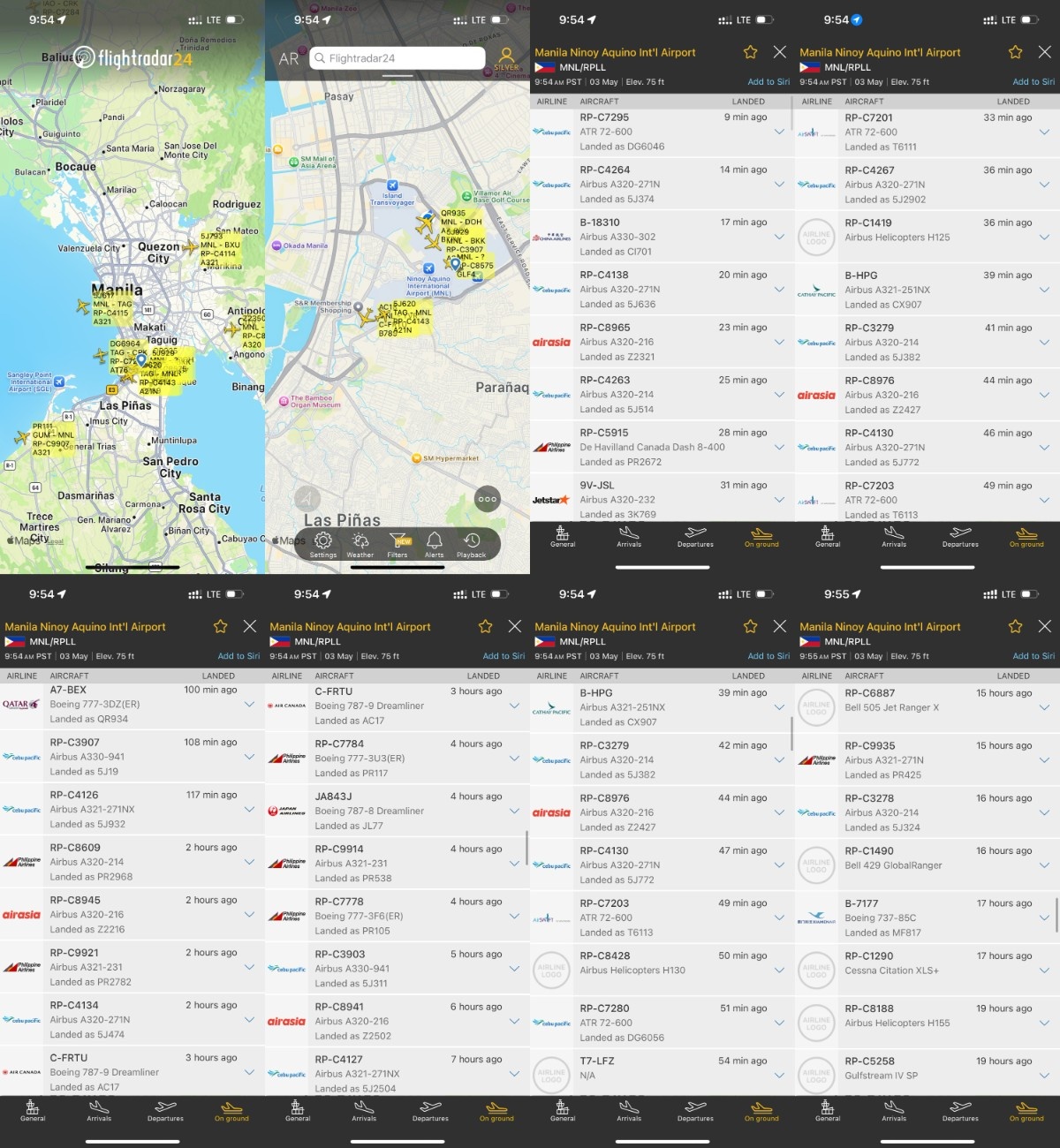Tap the Villamor Air Base Golf Course pin
Screen dimensions: 1060x1148
(466, 196)
